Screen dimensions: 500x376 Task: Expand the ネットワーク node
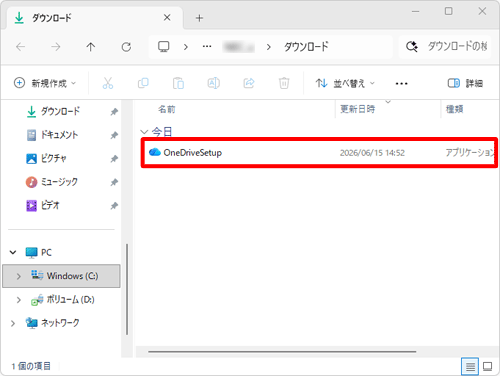(13, 323)
